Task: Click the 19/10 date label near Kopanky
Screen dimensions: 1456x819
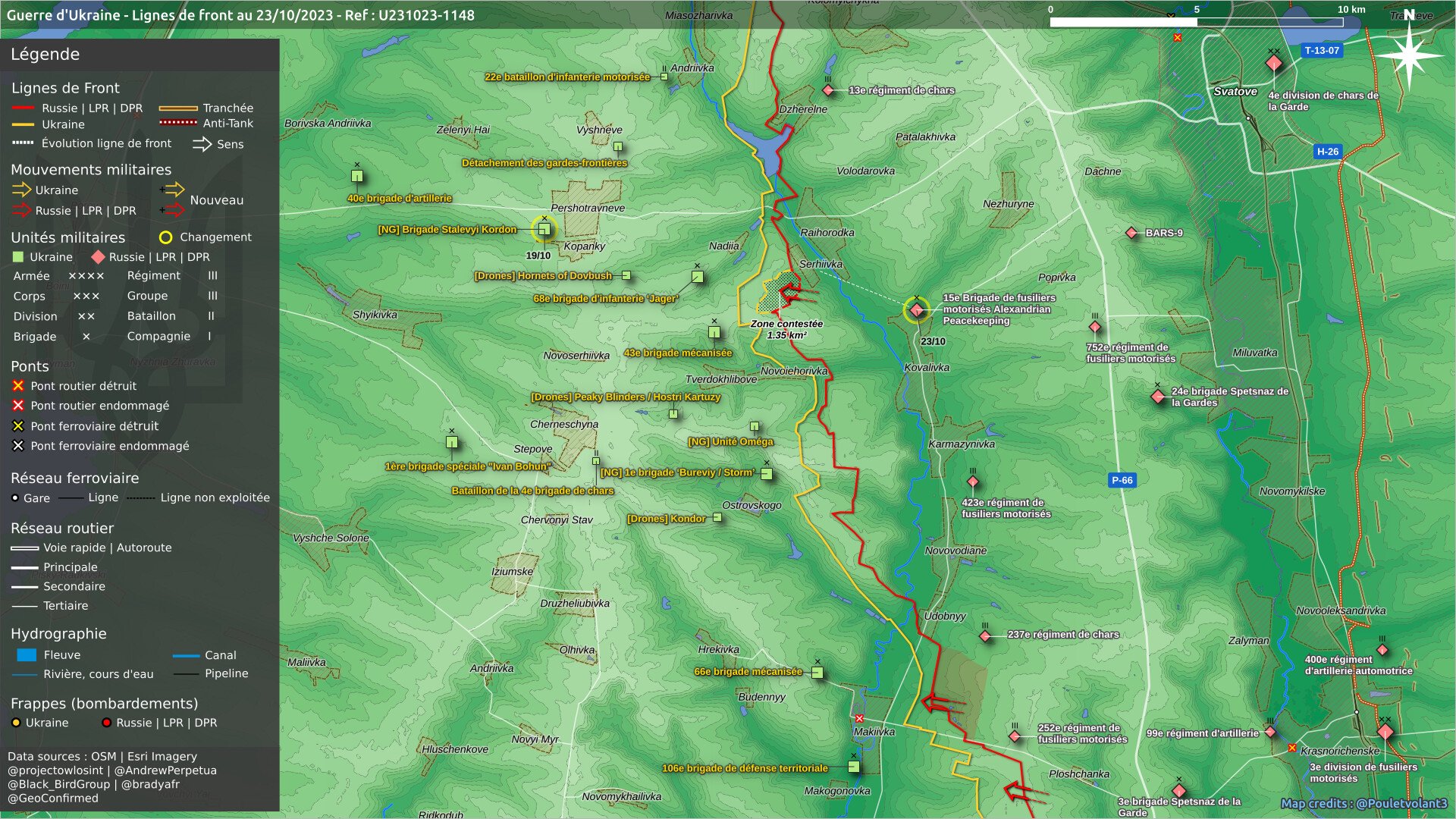Action: click(x=538, y=256)
